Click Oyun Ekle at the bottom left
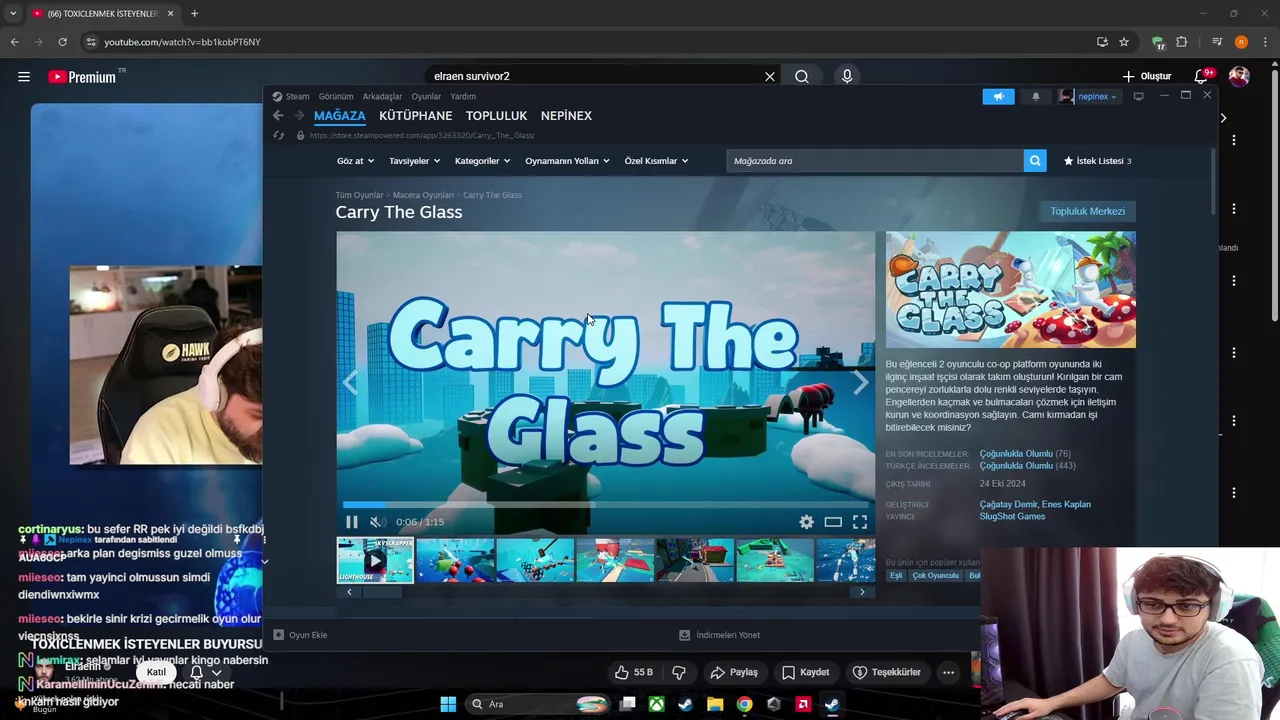1280x720 pixels. [x=300, y=635]
